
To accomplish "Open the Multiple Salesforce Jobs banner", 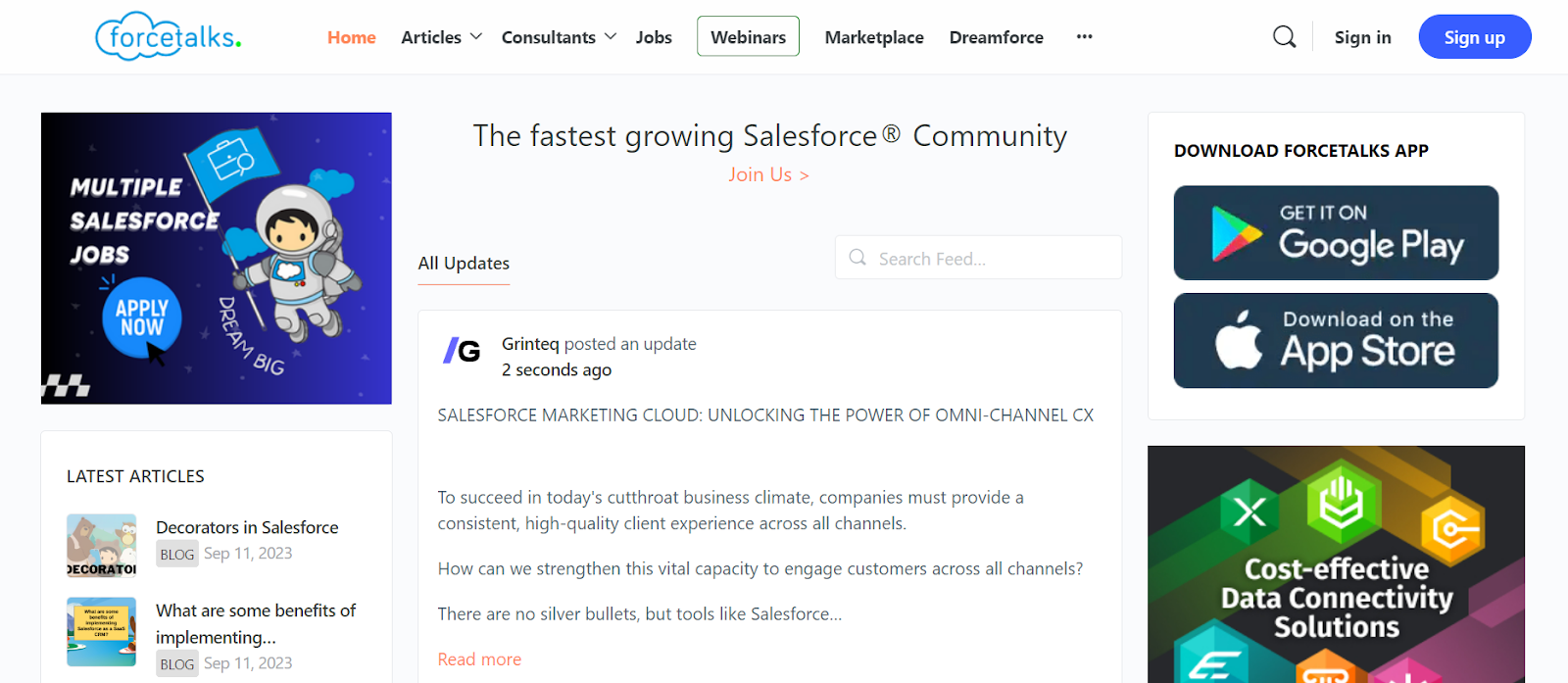I will point(217,258).
